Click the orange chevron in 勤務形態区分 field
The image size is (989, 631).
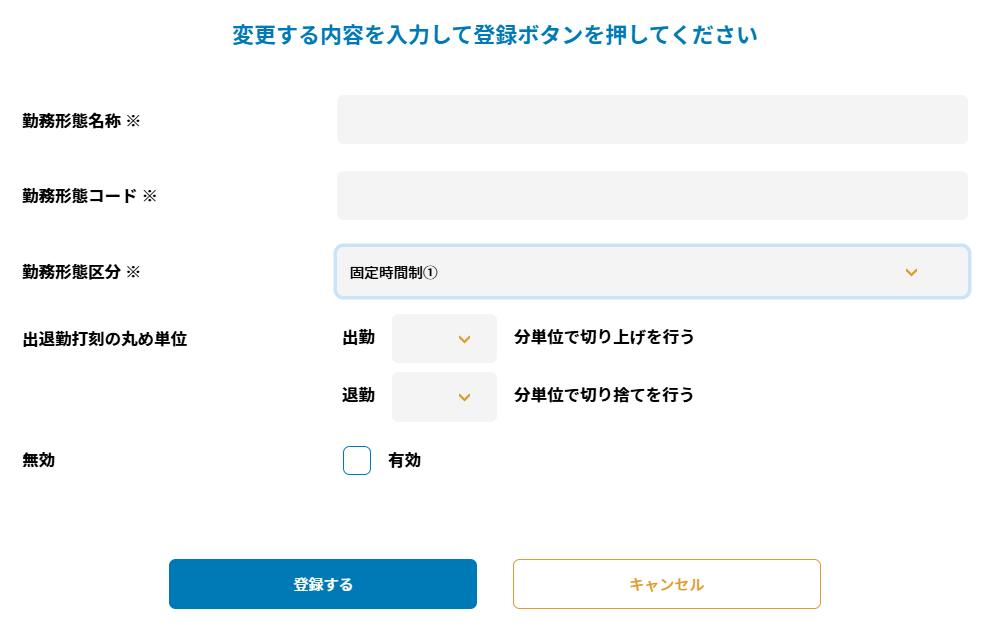pyautogui.click(x=911, y=272)
